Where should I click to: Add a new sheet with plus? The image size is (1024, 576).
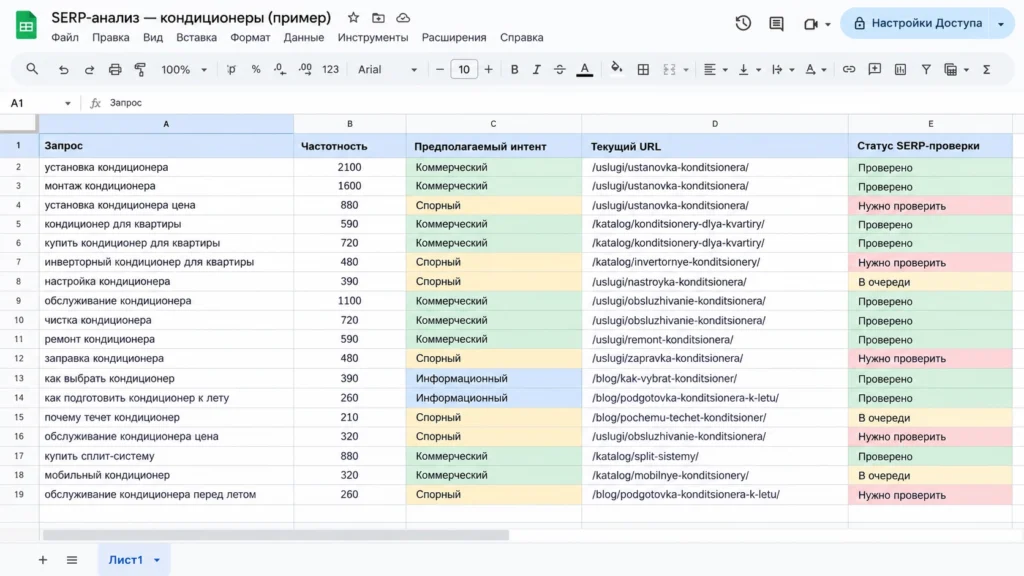coord(42,560)
